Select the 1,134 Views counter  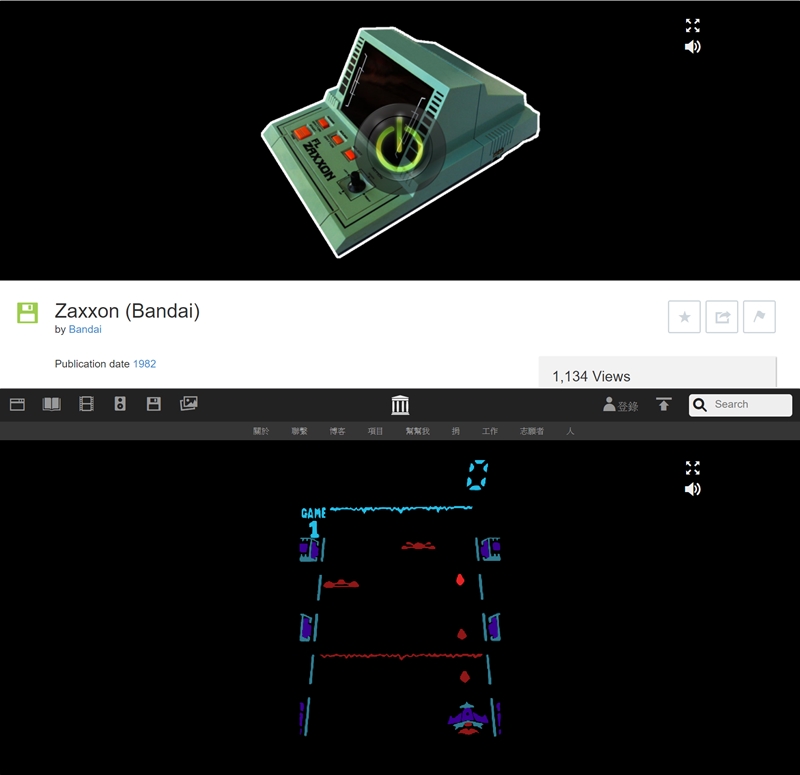pyautogui.click(x=591, y=377)
